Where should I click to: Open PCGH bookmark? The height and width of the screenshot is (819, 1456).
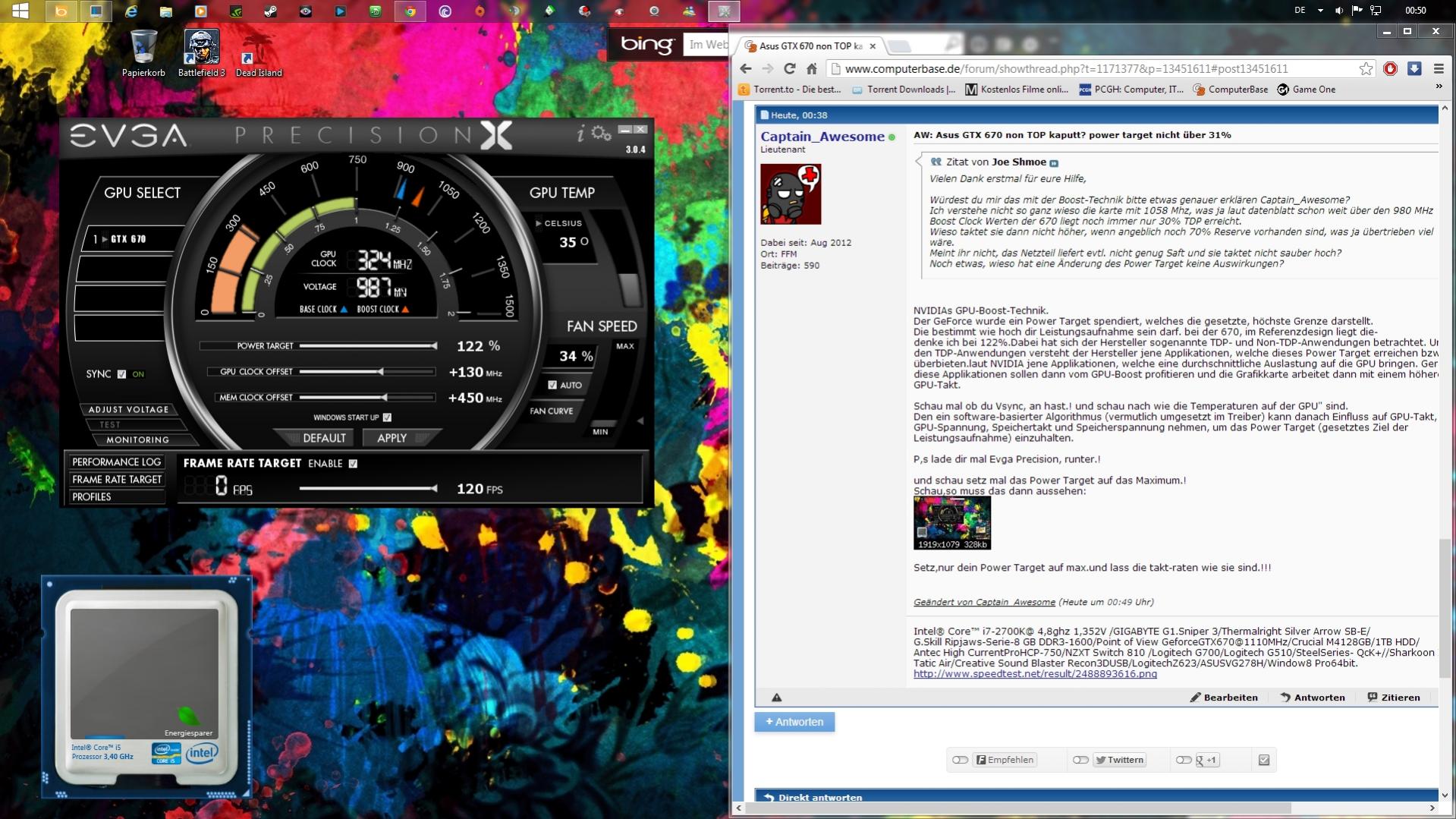click(x=1131, y=90)
